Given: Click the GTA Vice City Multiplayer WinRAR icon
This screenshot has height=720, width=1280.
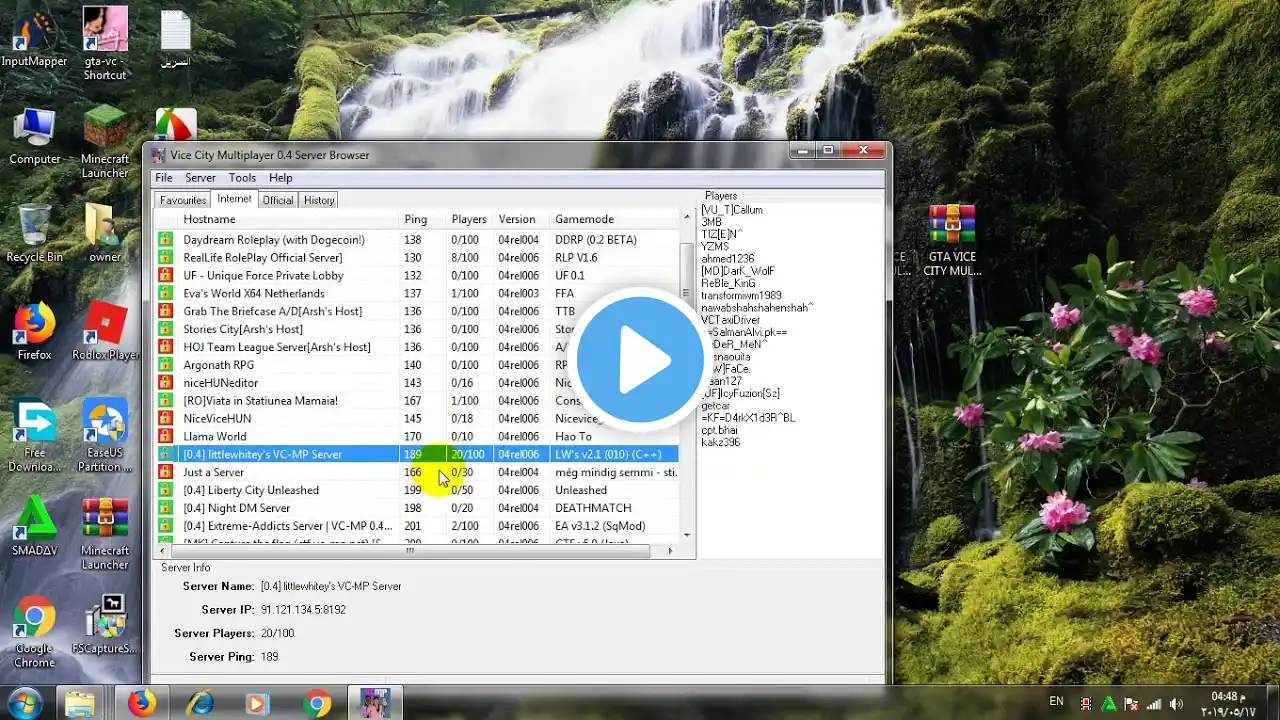Looking at the screenshot, I should click(x=950, y=241).
